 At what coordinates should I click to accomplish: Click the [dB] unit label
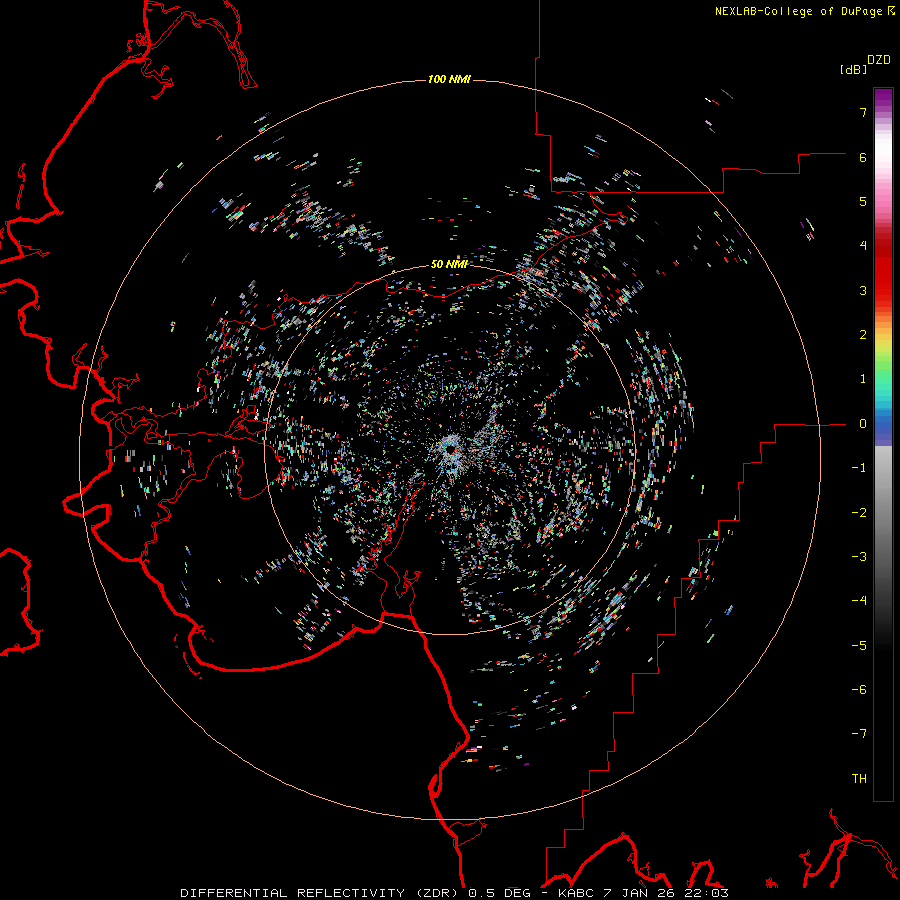point(854,69)
